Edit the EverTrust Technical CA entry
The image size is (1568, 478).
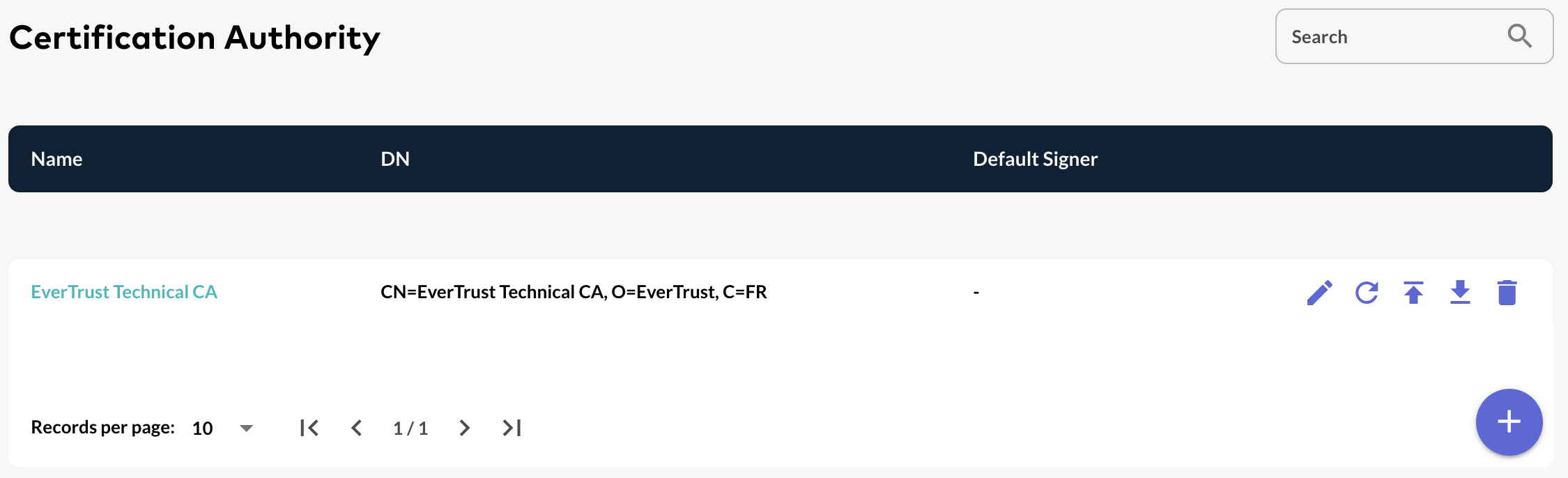tap(1319, 293)
